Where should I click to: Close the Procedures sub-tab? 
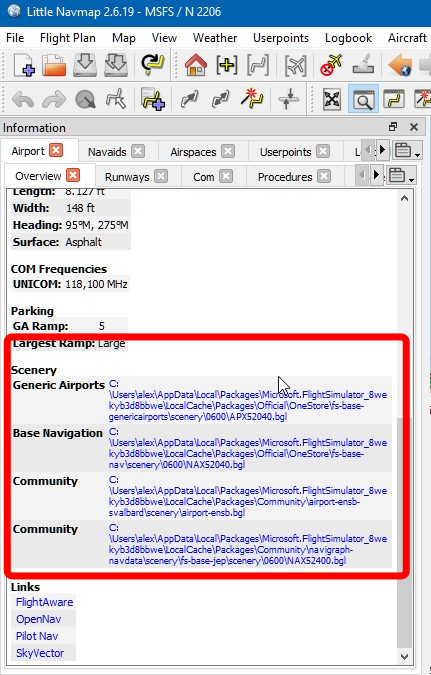click(x=324, y=176)
